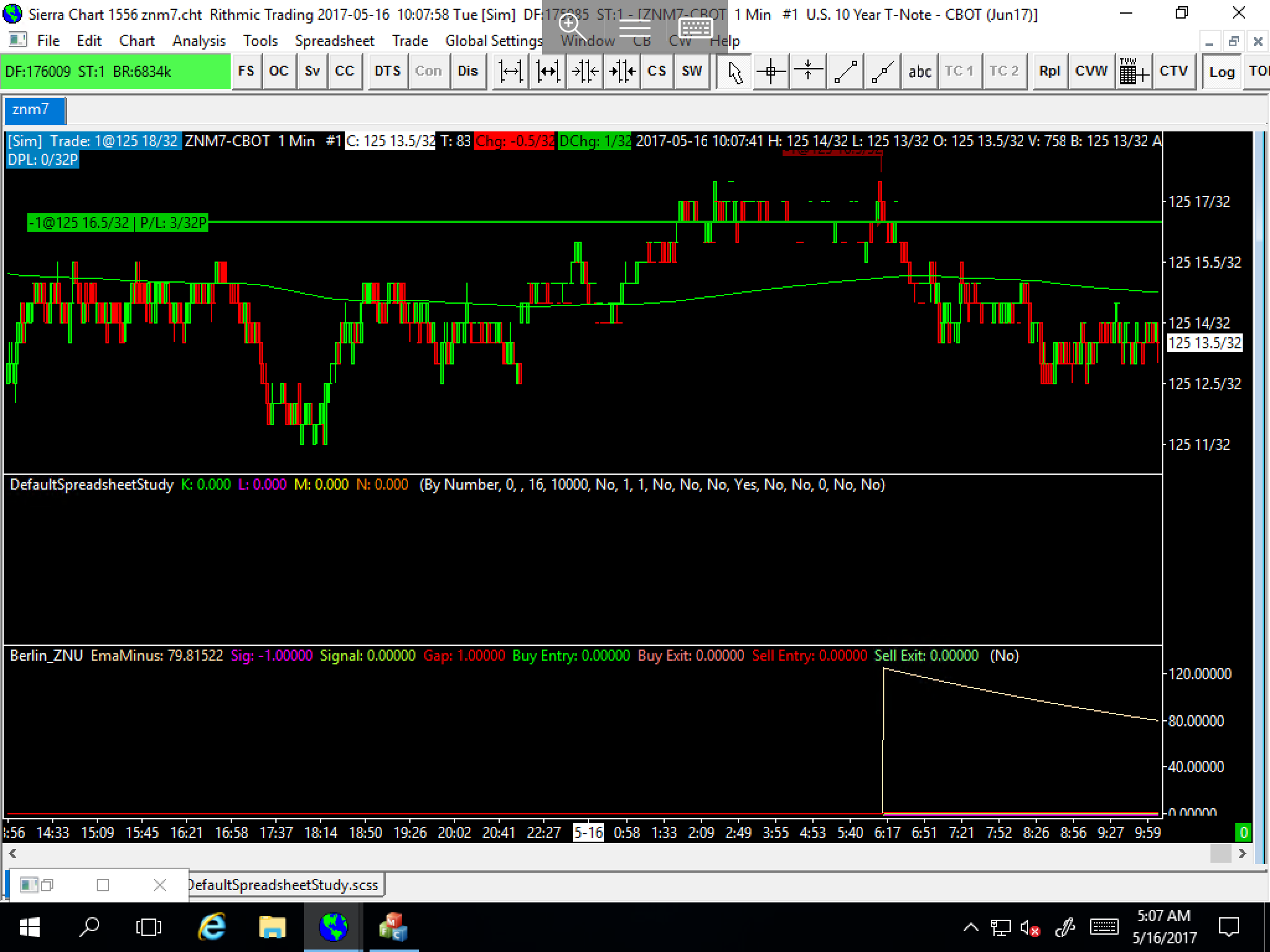Select the pointer cursor tool
This screenshot has height=952, width=1270.
point(735,72)
